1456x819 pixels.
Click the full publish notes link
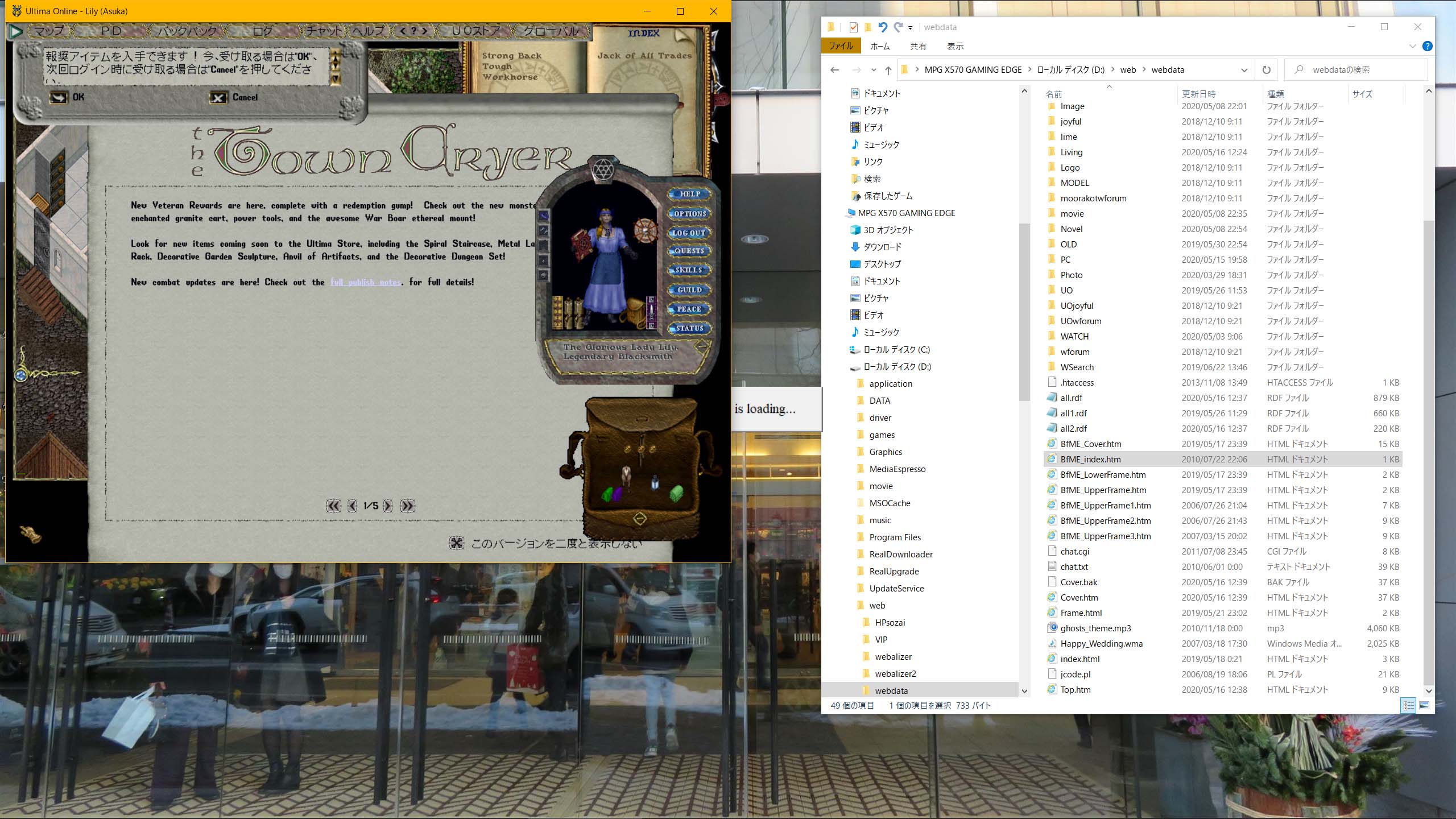click(x=366, y=282)
